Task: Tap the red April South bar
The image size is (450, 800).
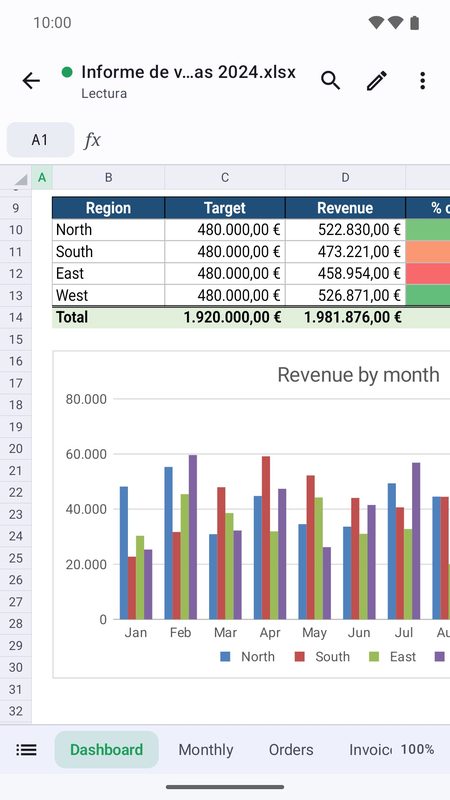Action: tap(266, 538)
